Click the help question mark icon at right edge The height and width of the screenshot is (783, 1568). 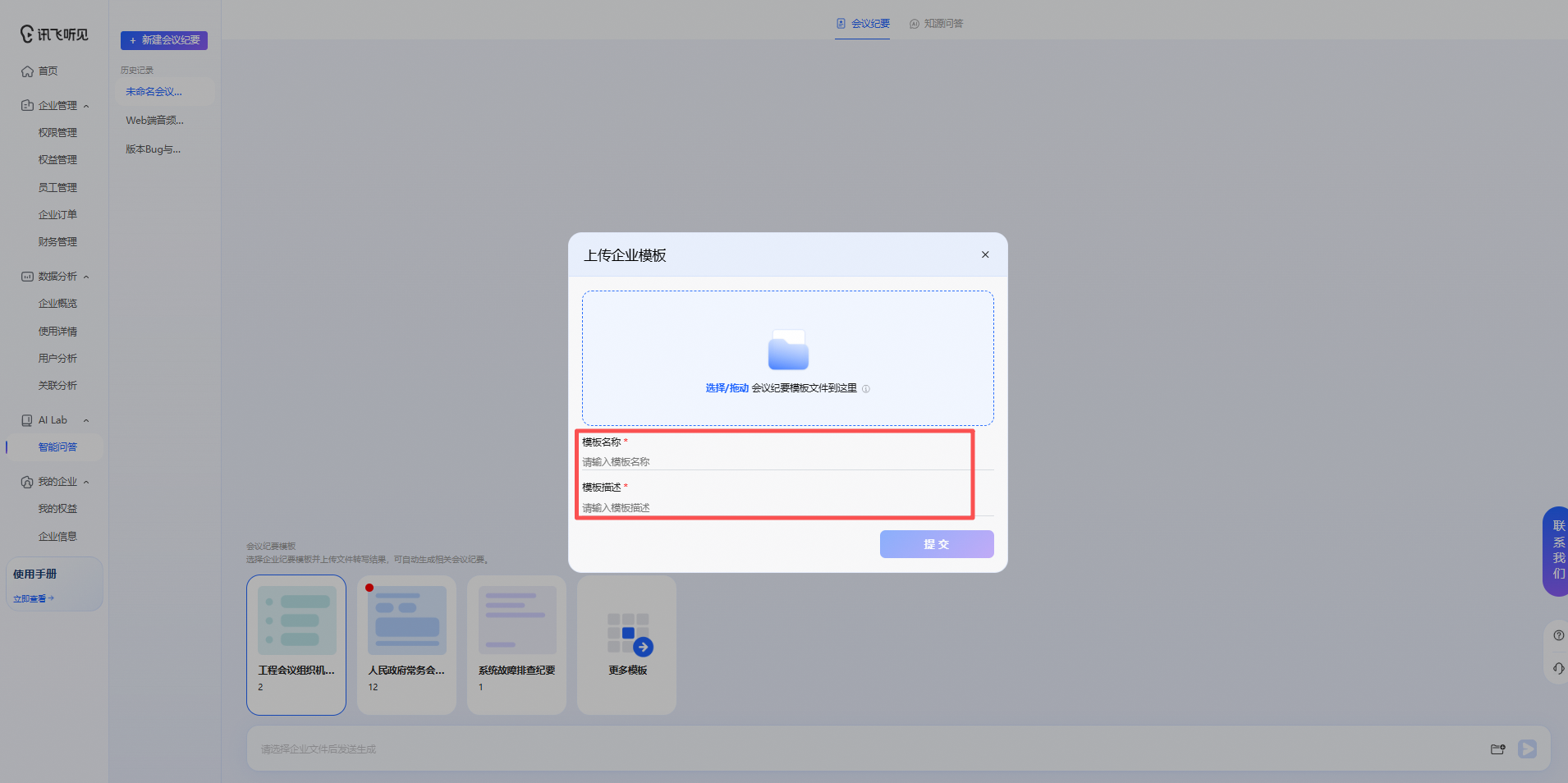pyautogui.click(x=1558, y=635)
